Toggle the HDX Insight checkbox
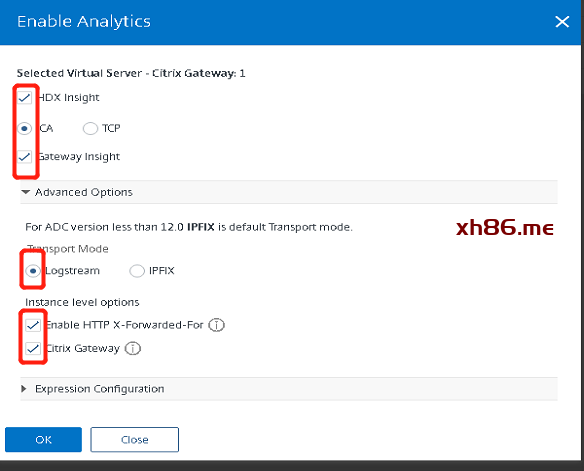The width and height of the screenshot is (584, 471). tap(25, 98)
